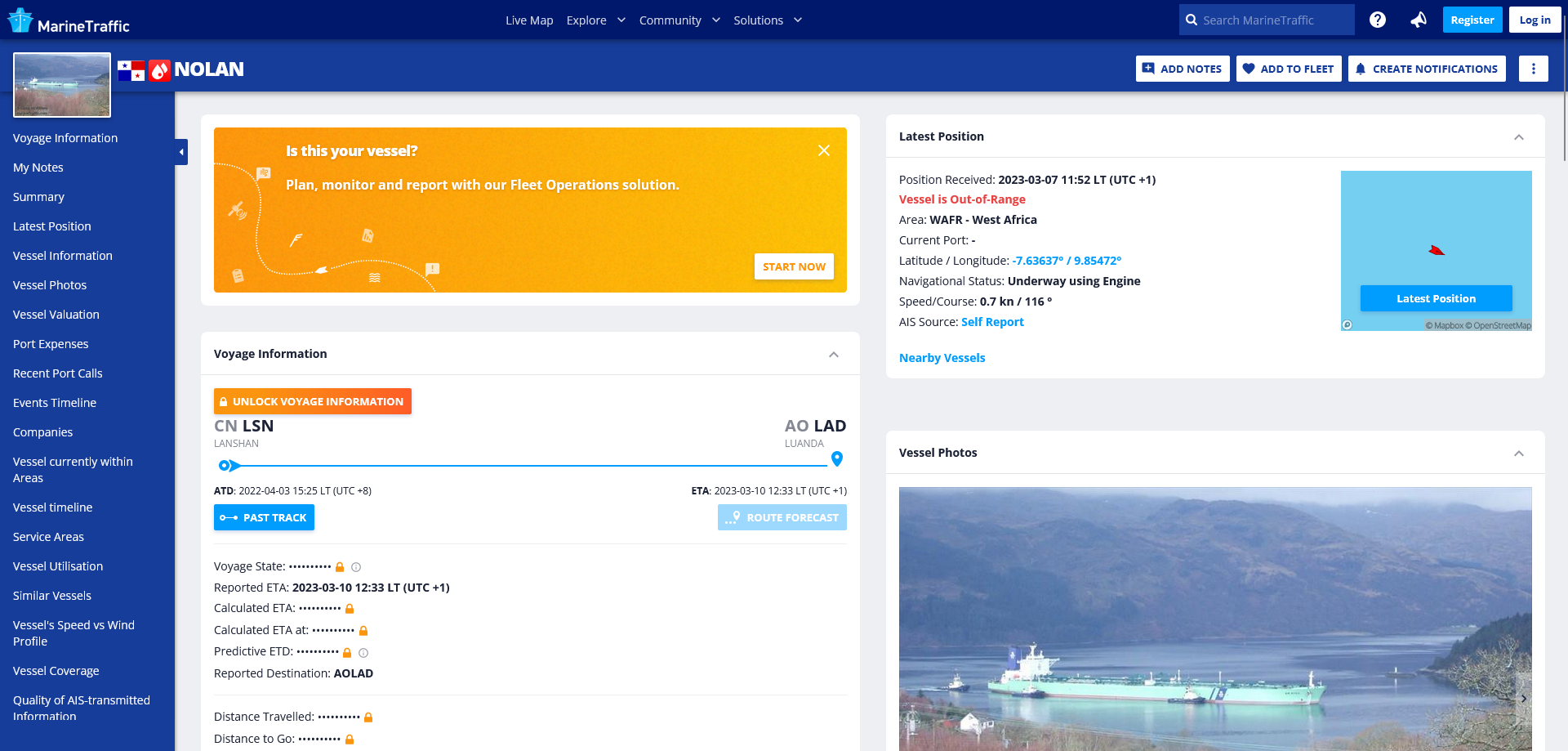Click CREATE NOTIFICATIONS button
Image resolution: width=1568 pixels, height=751 pixels.
tap(1427, 69)
